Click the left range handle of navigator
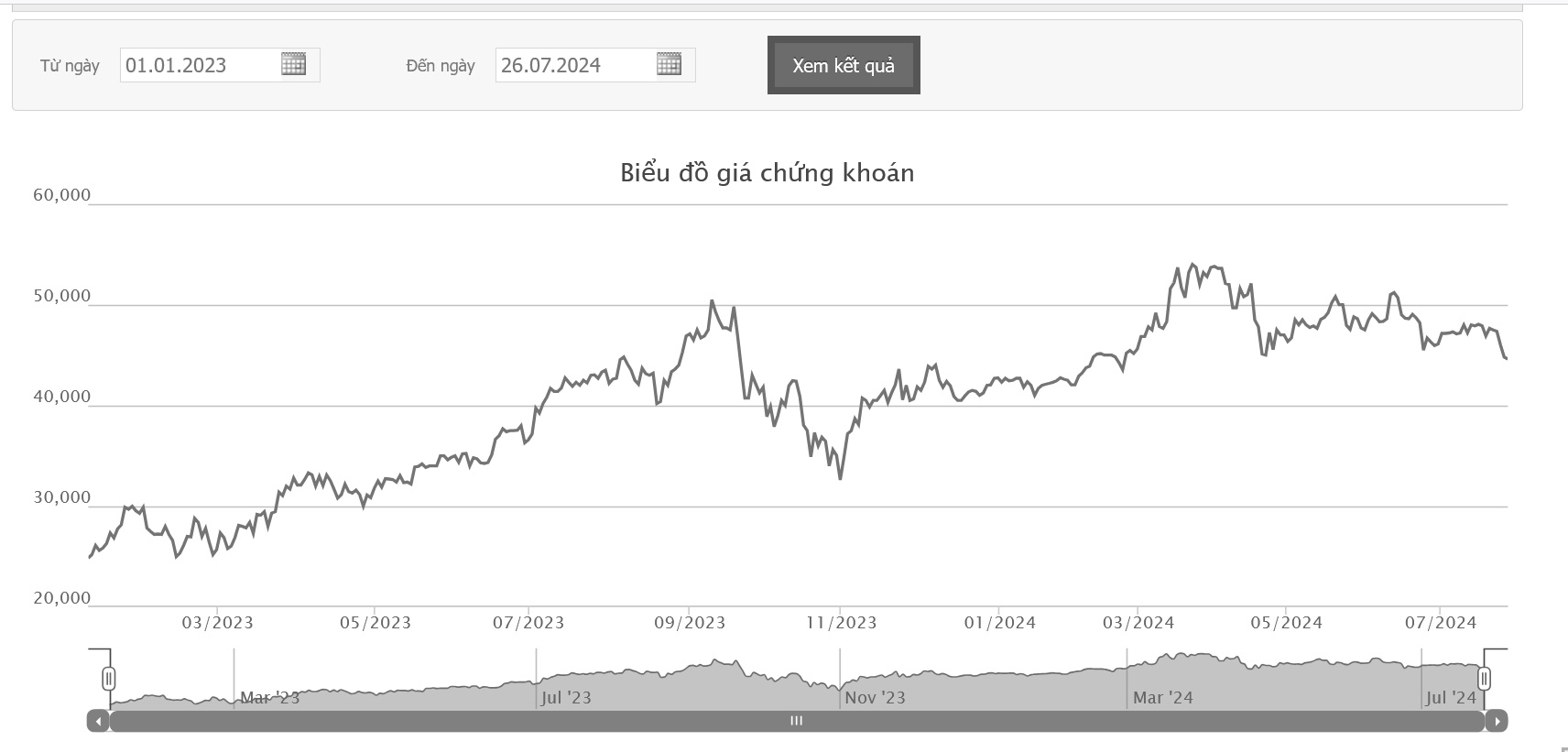Image resolution: width=1568 pixels, height=752 pixels. pyautogui.click(x=109, y=679)
